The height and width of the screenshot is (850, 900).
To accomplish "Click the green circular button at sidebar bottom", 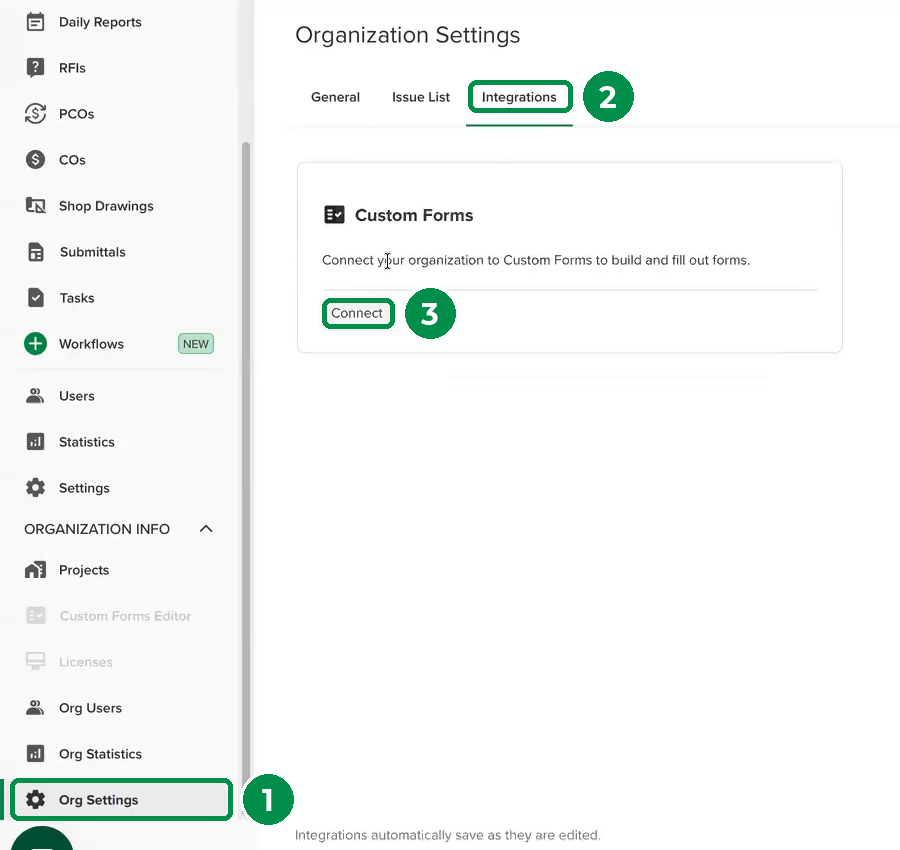I will click(42, 839).
